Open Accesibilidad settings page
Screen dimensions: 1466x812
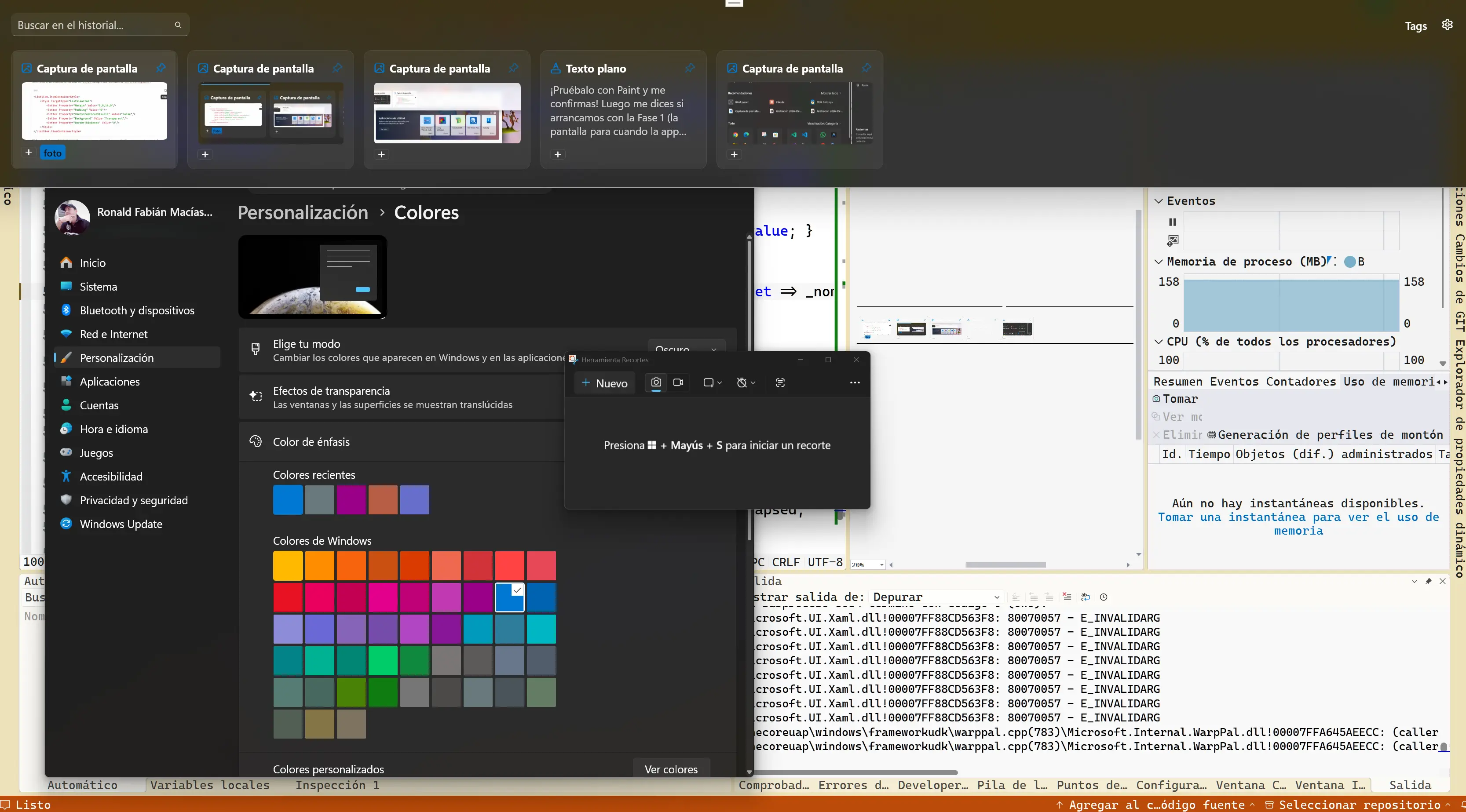137,477
